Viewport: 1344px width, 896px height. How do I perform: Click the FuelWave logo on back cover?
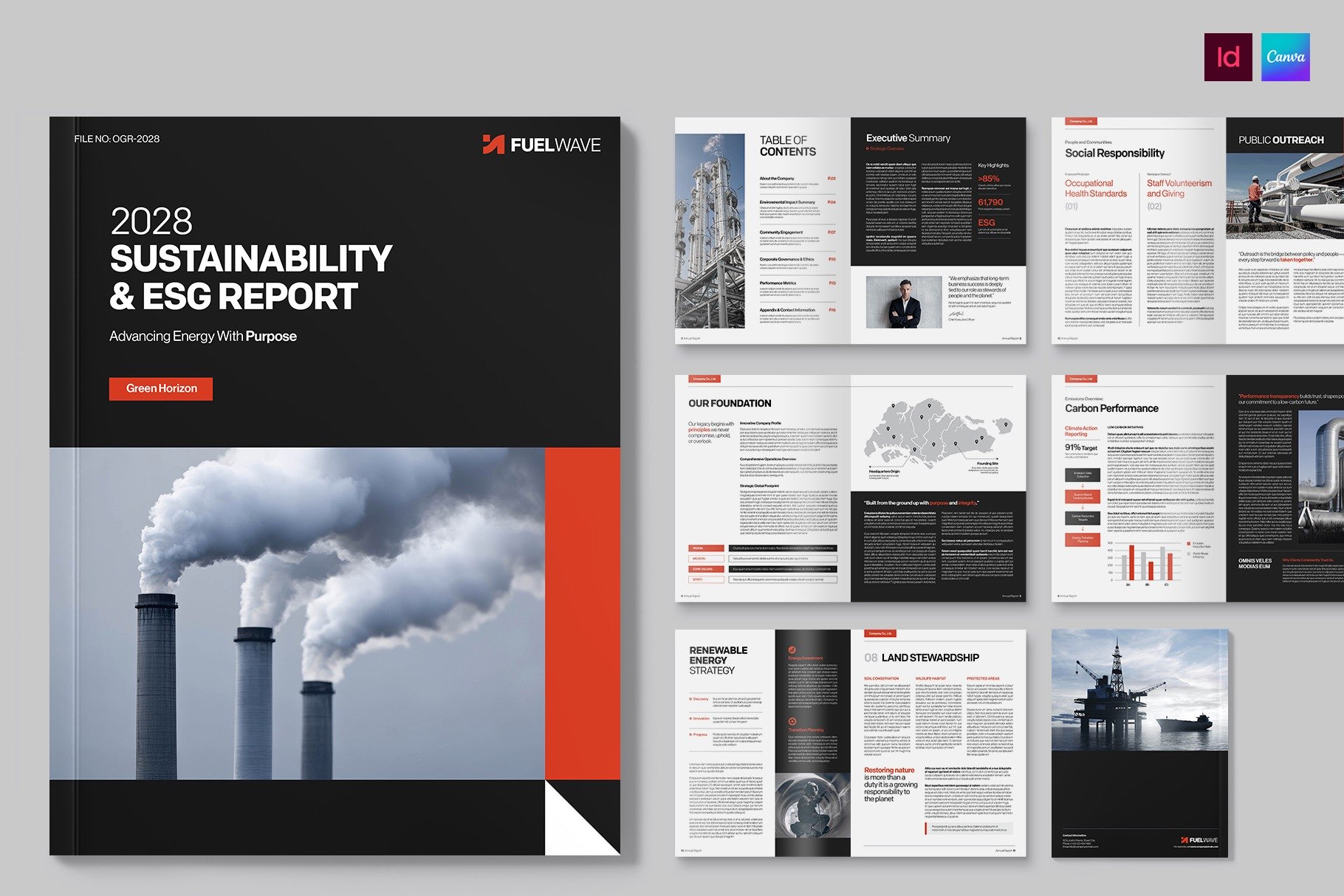pyautogui.click(x=1199, y=840)
